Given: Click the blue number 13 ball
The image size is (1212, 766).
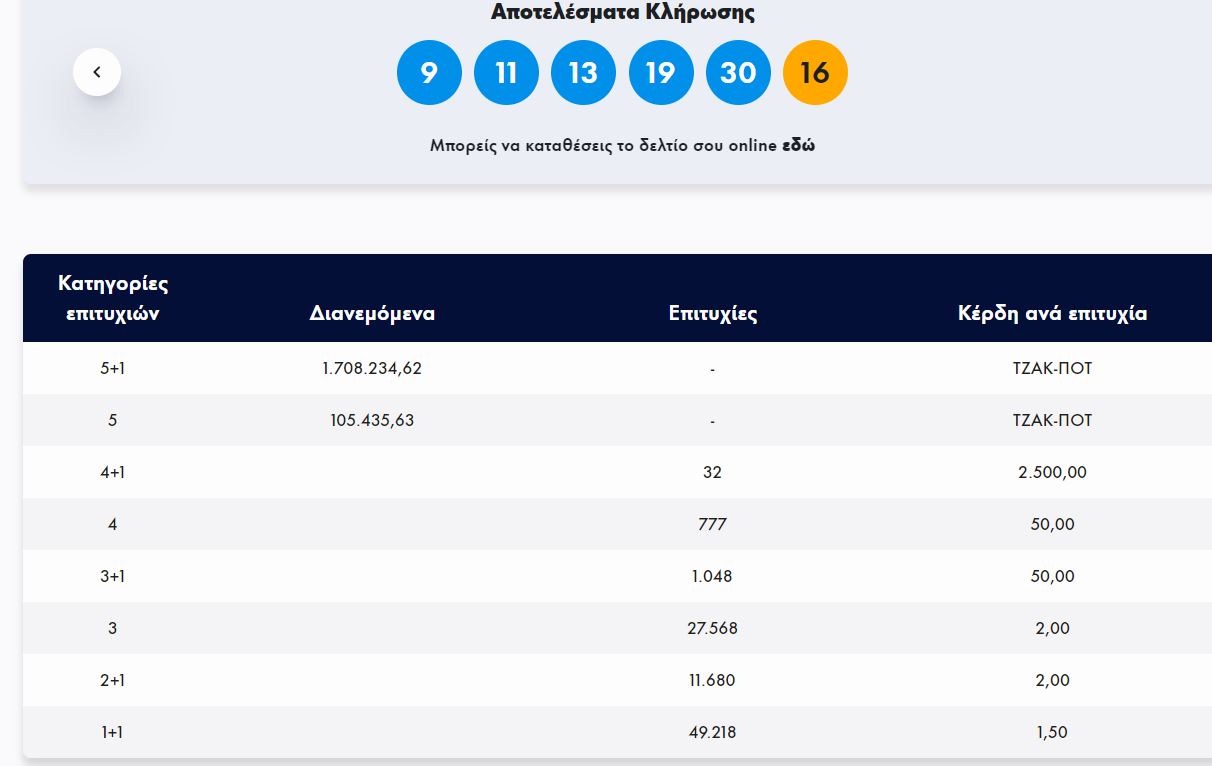Looking at the screenshot, I should [583, 73].
